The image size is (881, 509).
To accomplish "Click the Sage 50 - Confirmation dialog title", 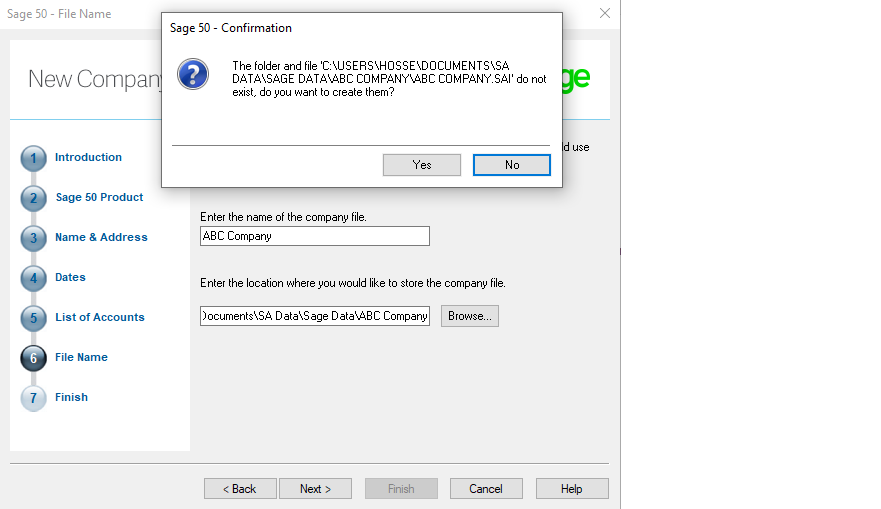I will point(230,28).
